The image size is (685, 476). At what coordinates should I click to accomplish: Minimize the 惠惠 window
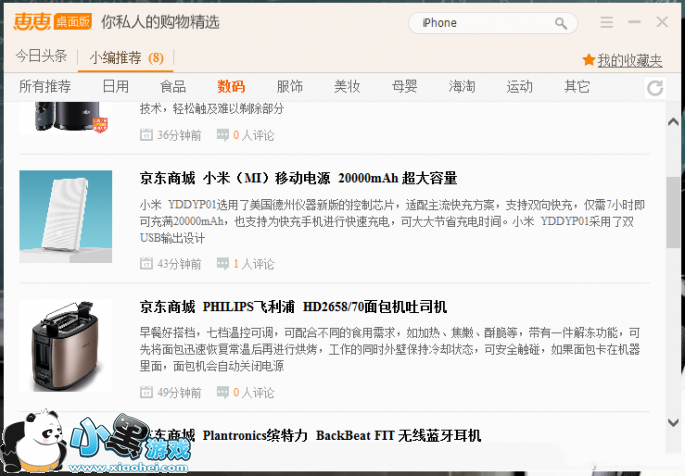(634, 22)
